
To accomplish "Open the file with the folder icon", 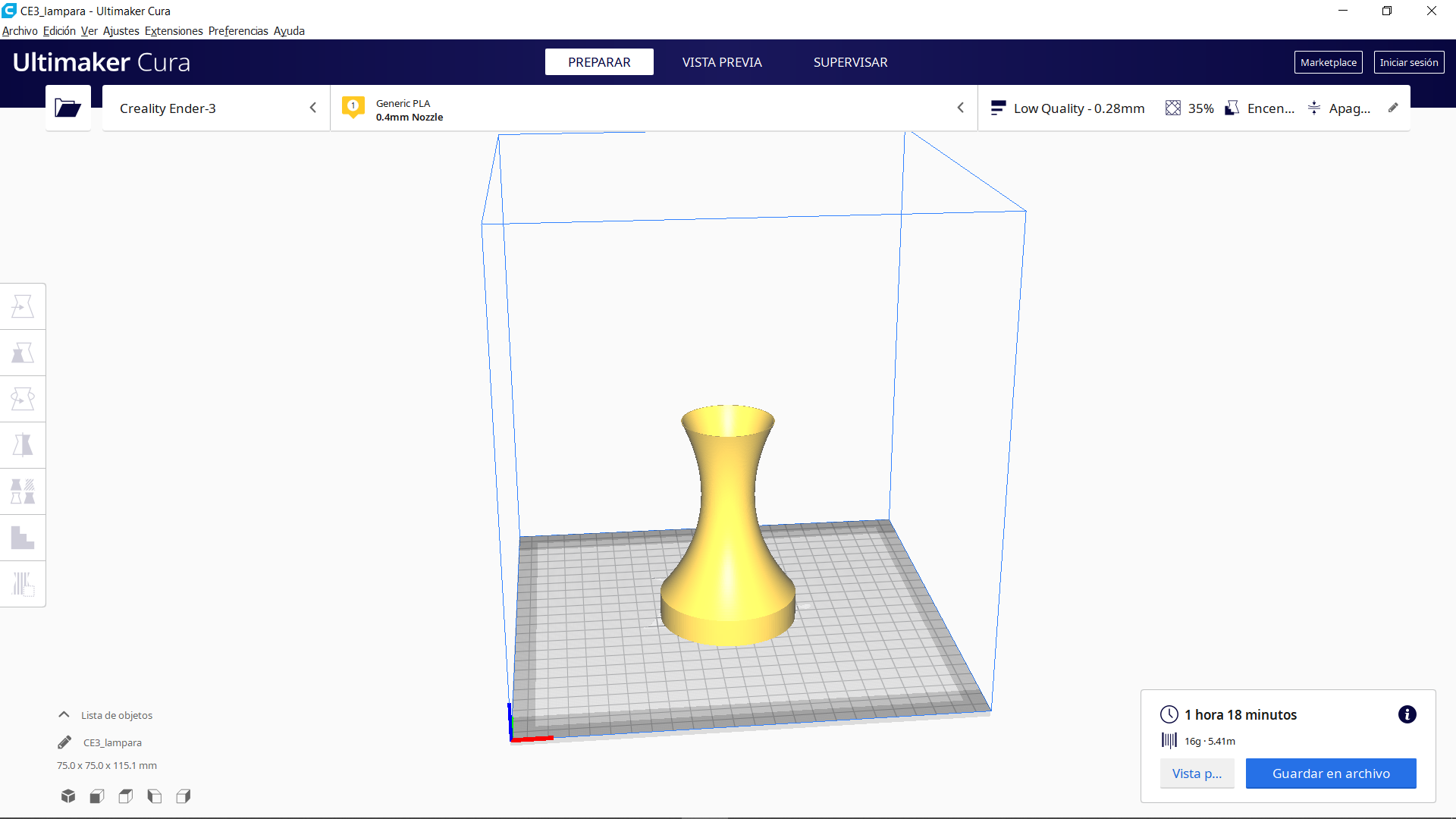I will (67, 108).
